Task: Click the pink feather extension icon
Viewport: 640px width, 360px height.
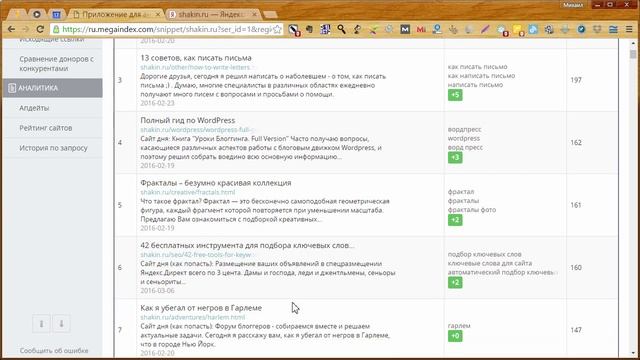Action: (x=485, y=29)
